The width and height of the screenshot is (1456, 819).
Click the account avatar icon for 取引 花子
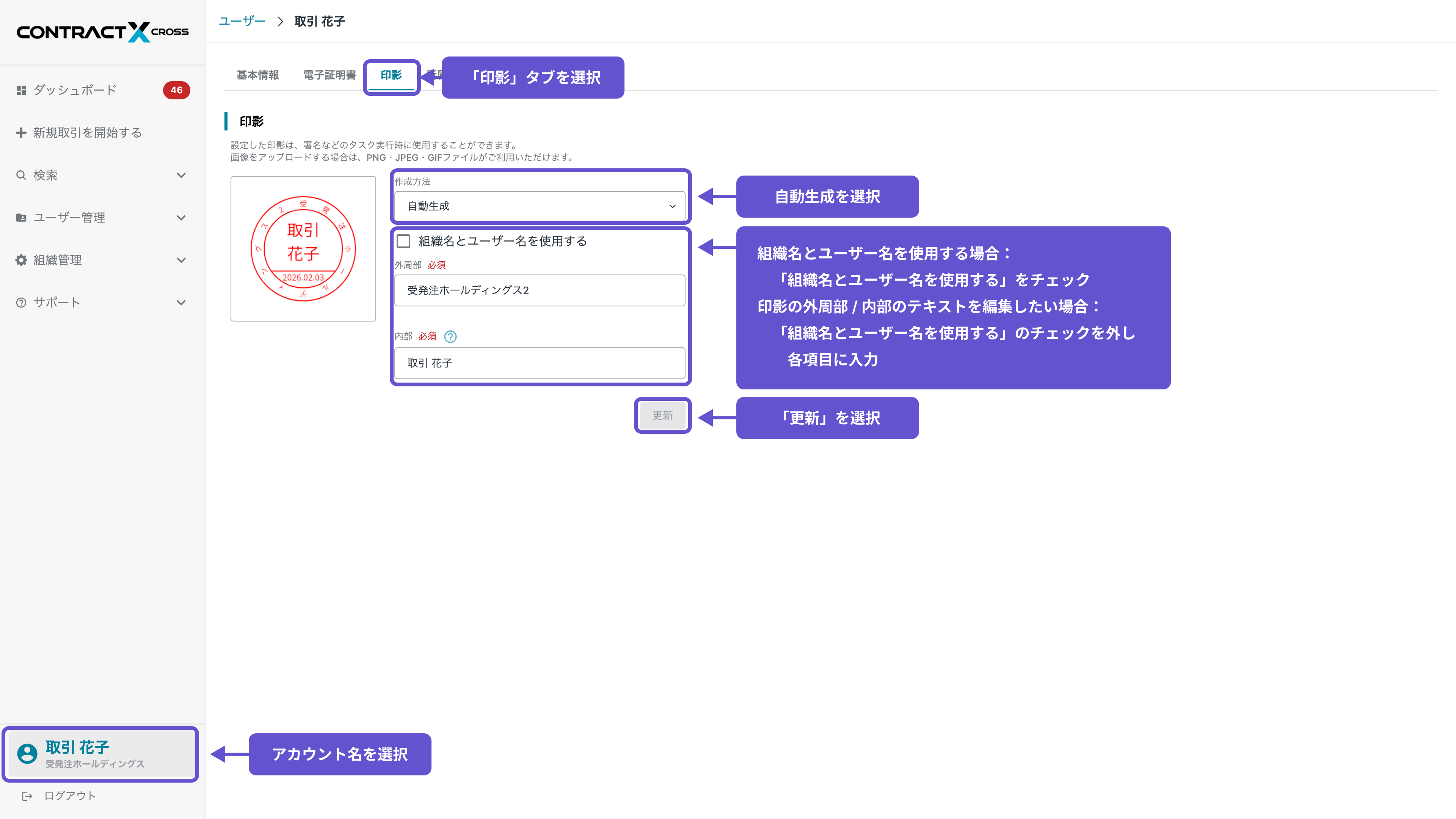27,753
